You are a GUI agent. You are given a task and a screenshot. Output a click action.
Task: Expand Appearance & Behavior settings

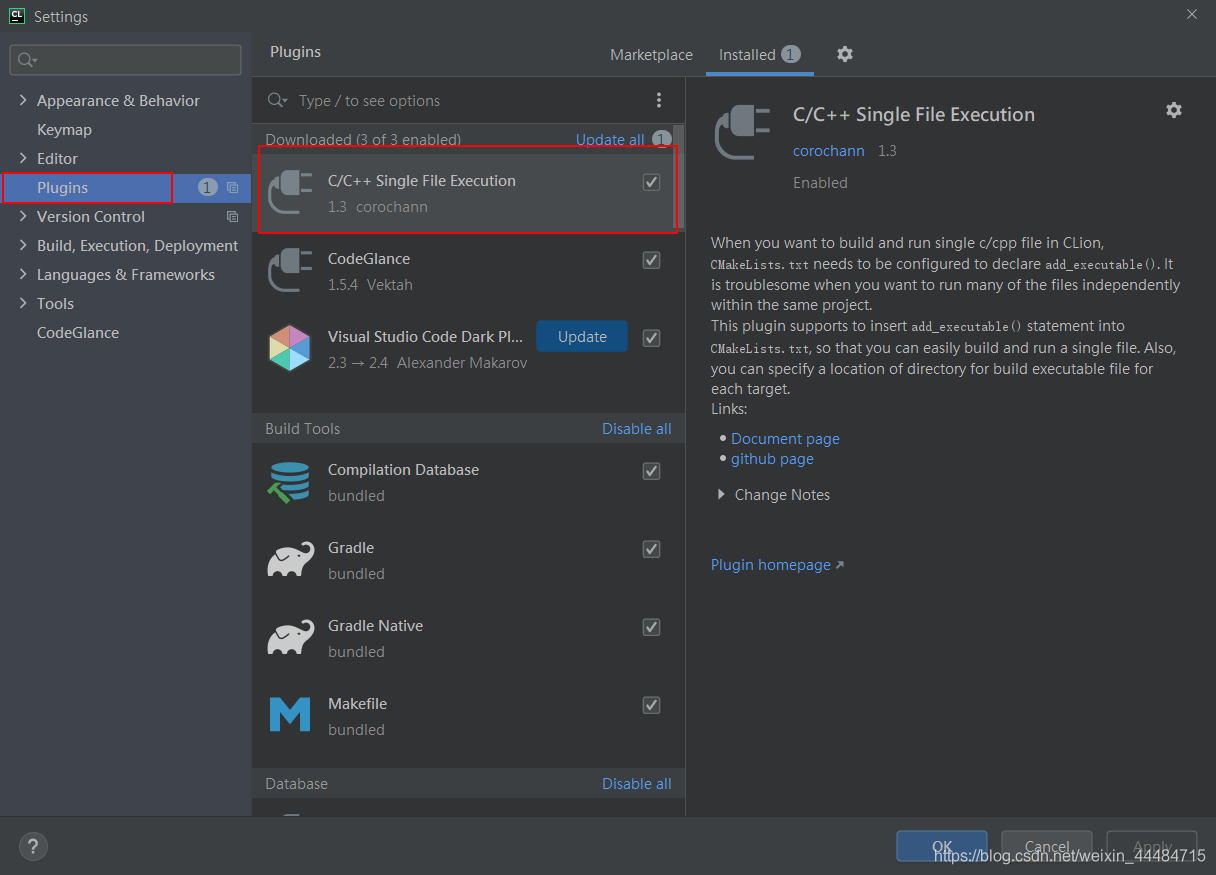point(22,101)
